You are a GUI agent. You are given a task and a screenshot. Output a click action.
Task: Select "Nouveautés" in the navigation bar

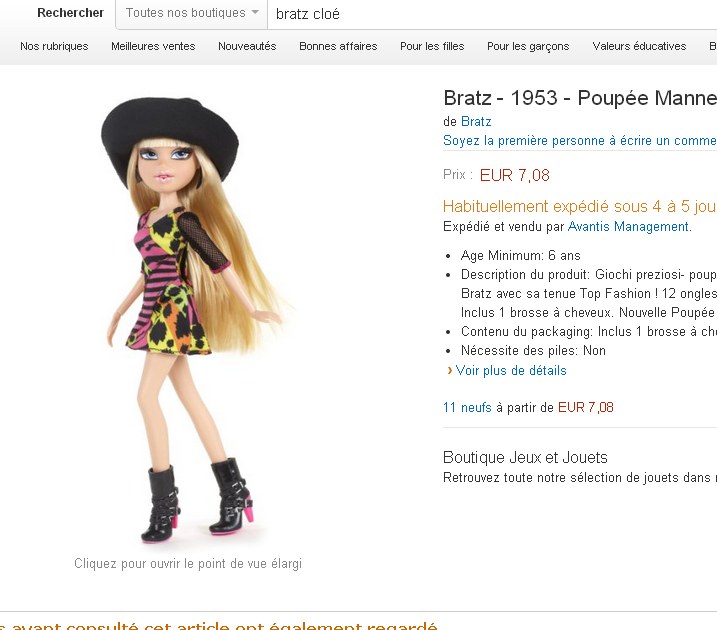tap(247, 46)
